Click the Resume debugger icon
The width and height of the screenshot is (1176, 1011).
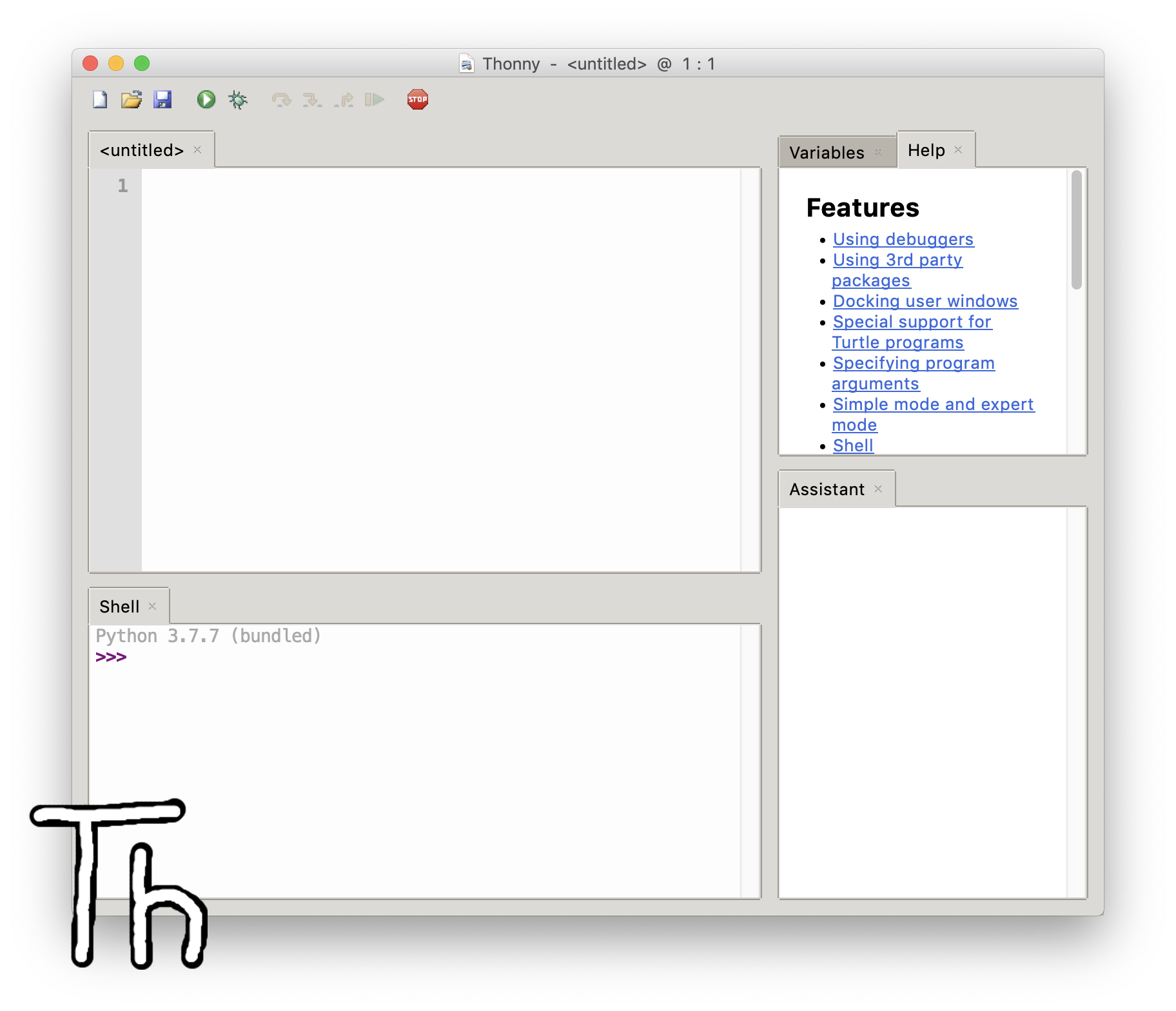(x=375, y=100)
